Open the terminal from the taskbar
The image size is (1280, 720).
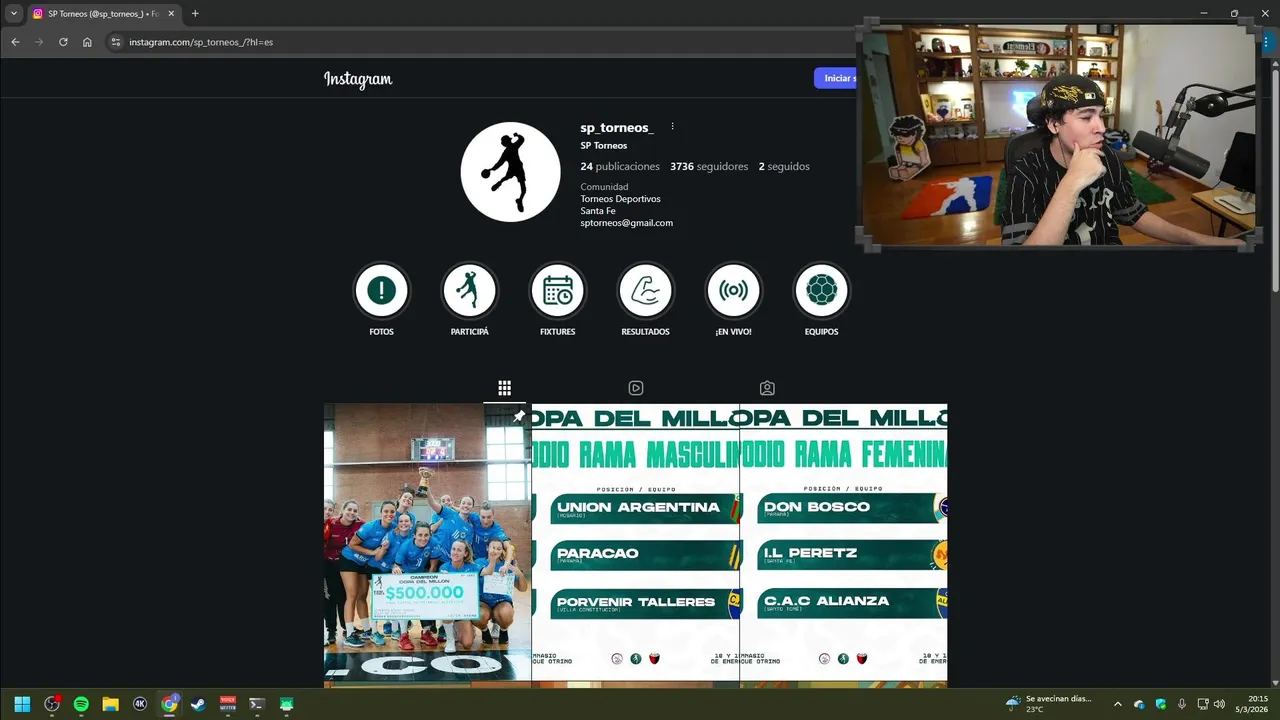pyautogui.click(x=257, y=704)
